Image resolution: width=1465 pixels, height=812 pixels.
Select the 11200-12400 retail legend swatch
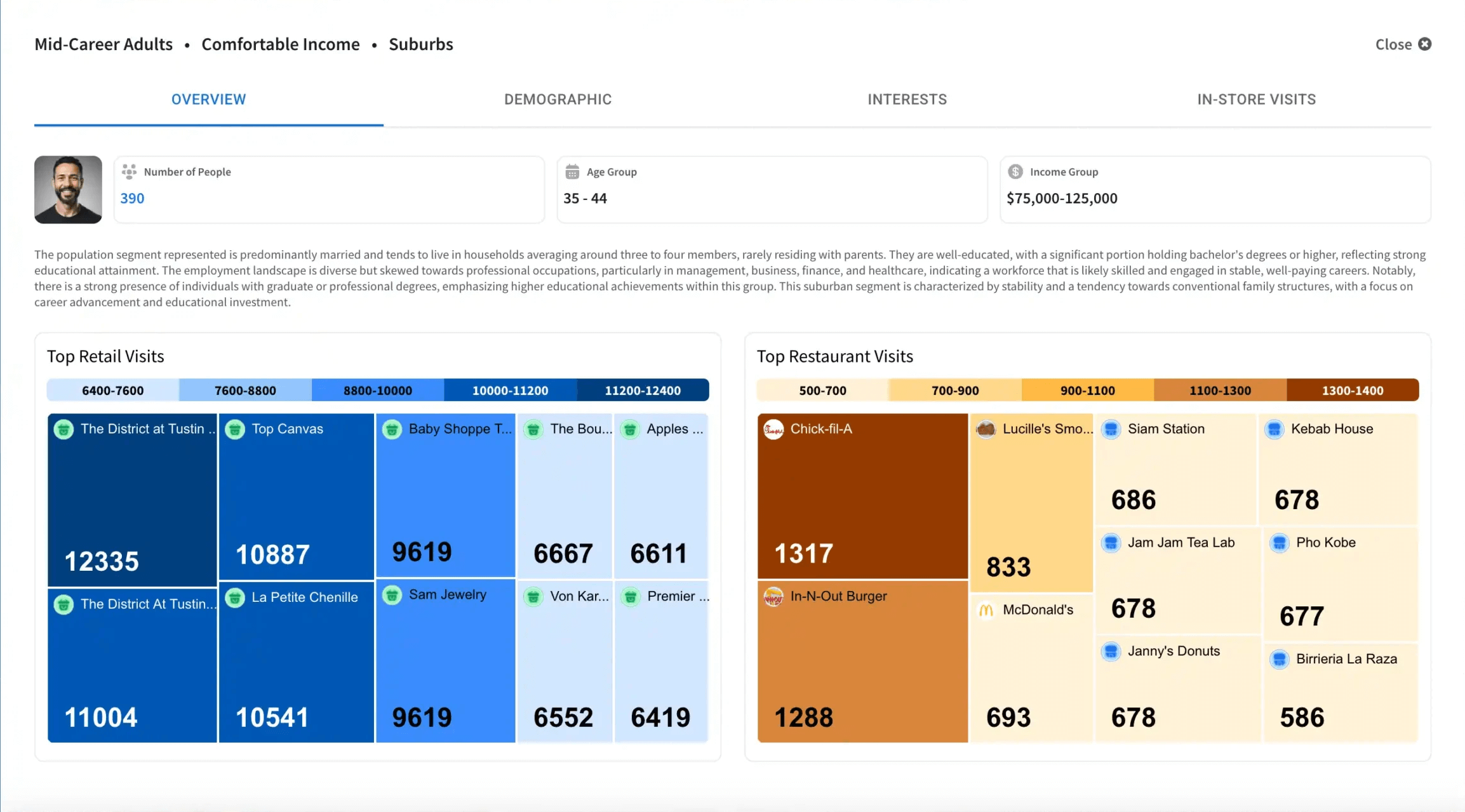(x=642, y=390)
